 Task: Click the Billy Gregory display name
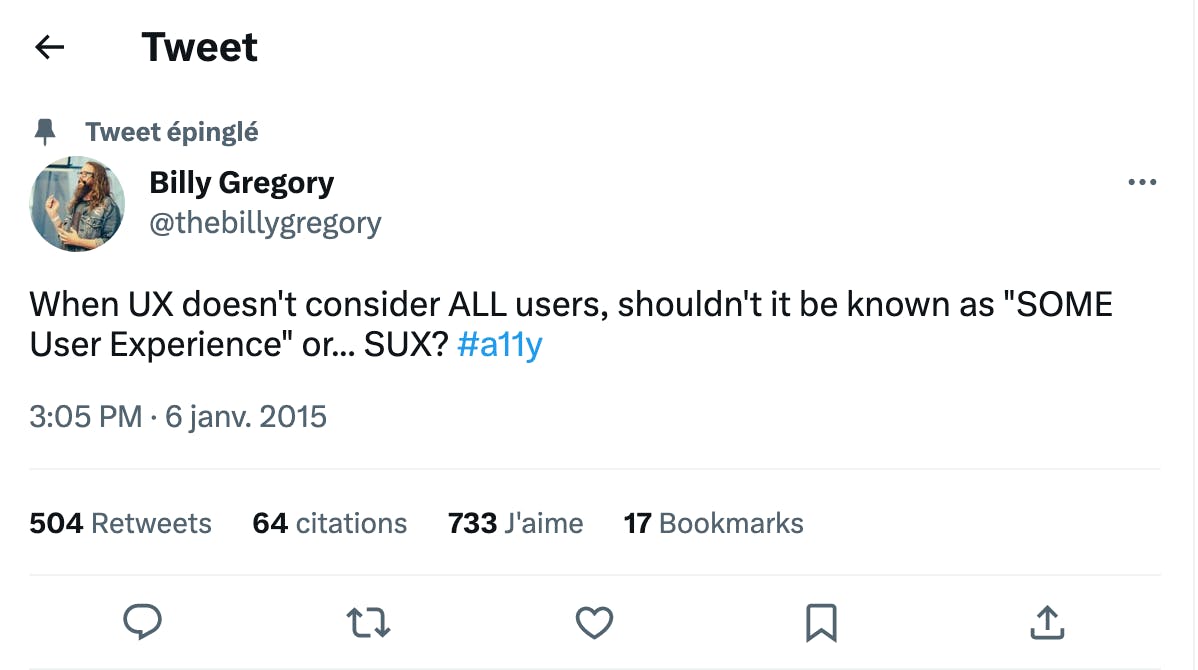click(241, 183)
